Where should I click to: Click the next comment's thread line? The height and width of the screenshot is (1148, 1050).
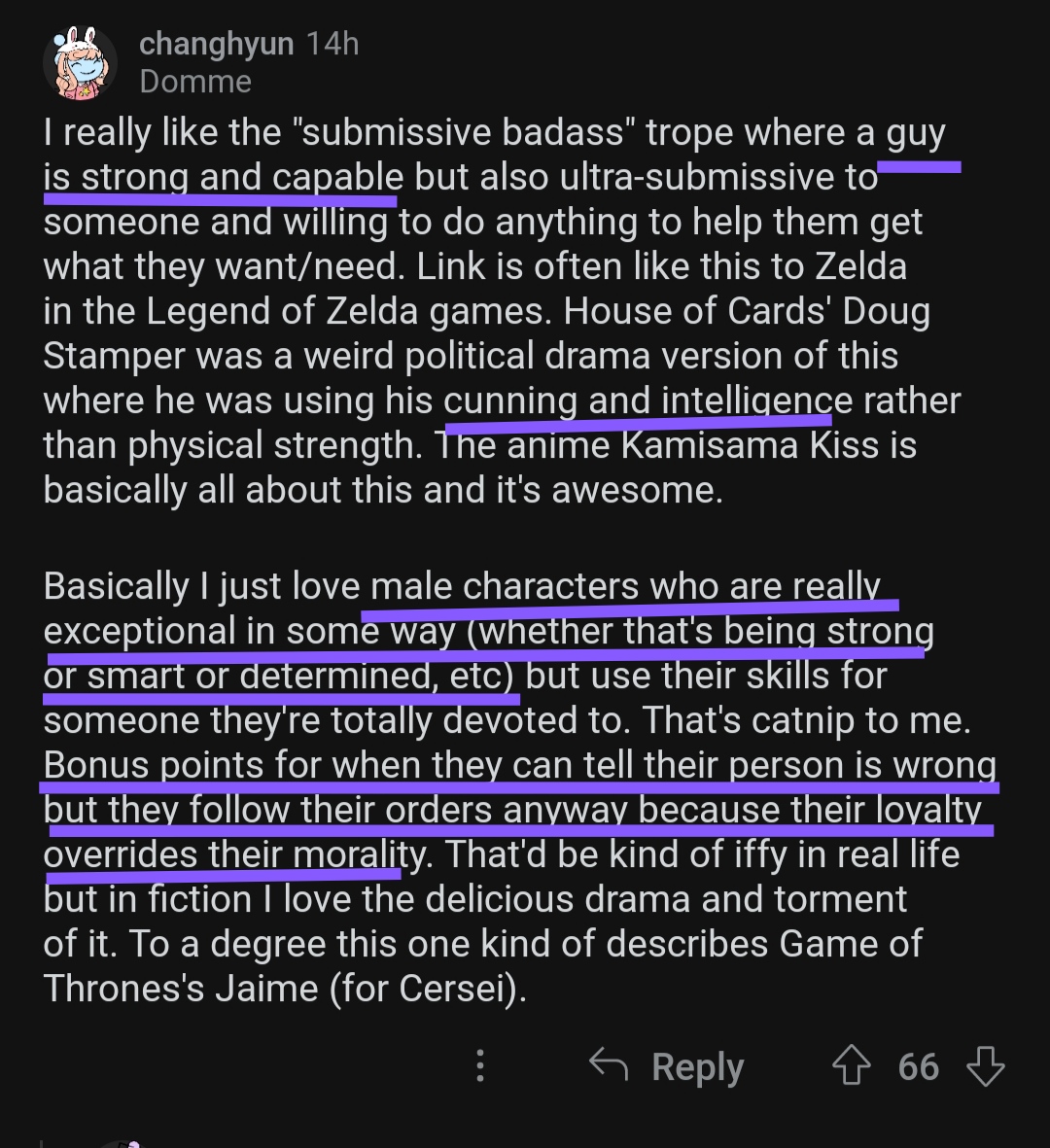click(42, 1143)
